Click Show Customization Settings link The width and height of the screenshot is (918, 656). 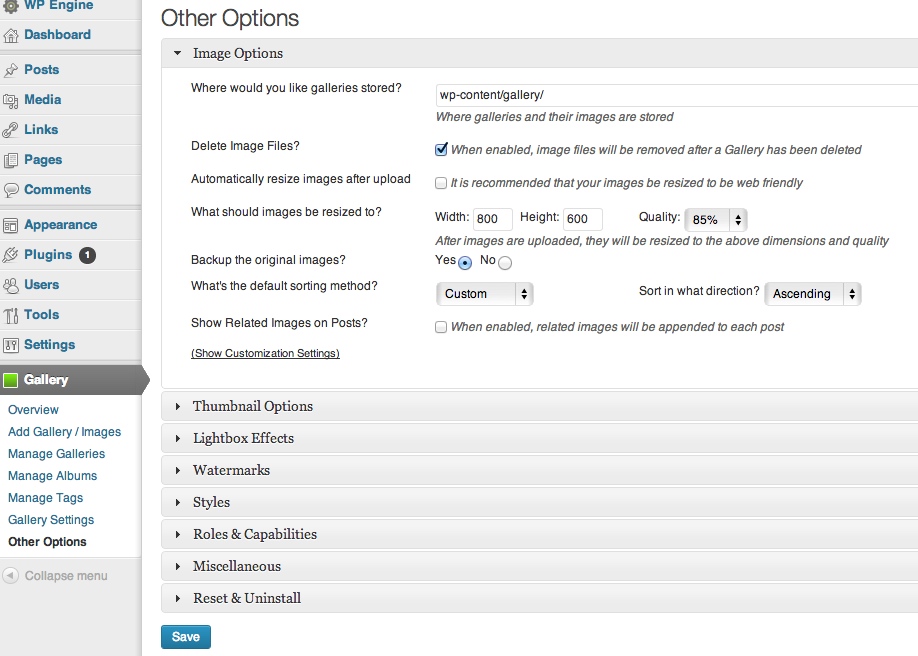265,353
